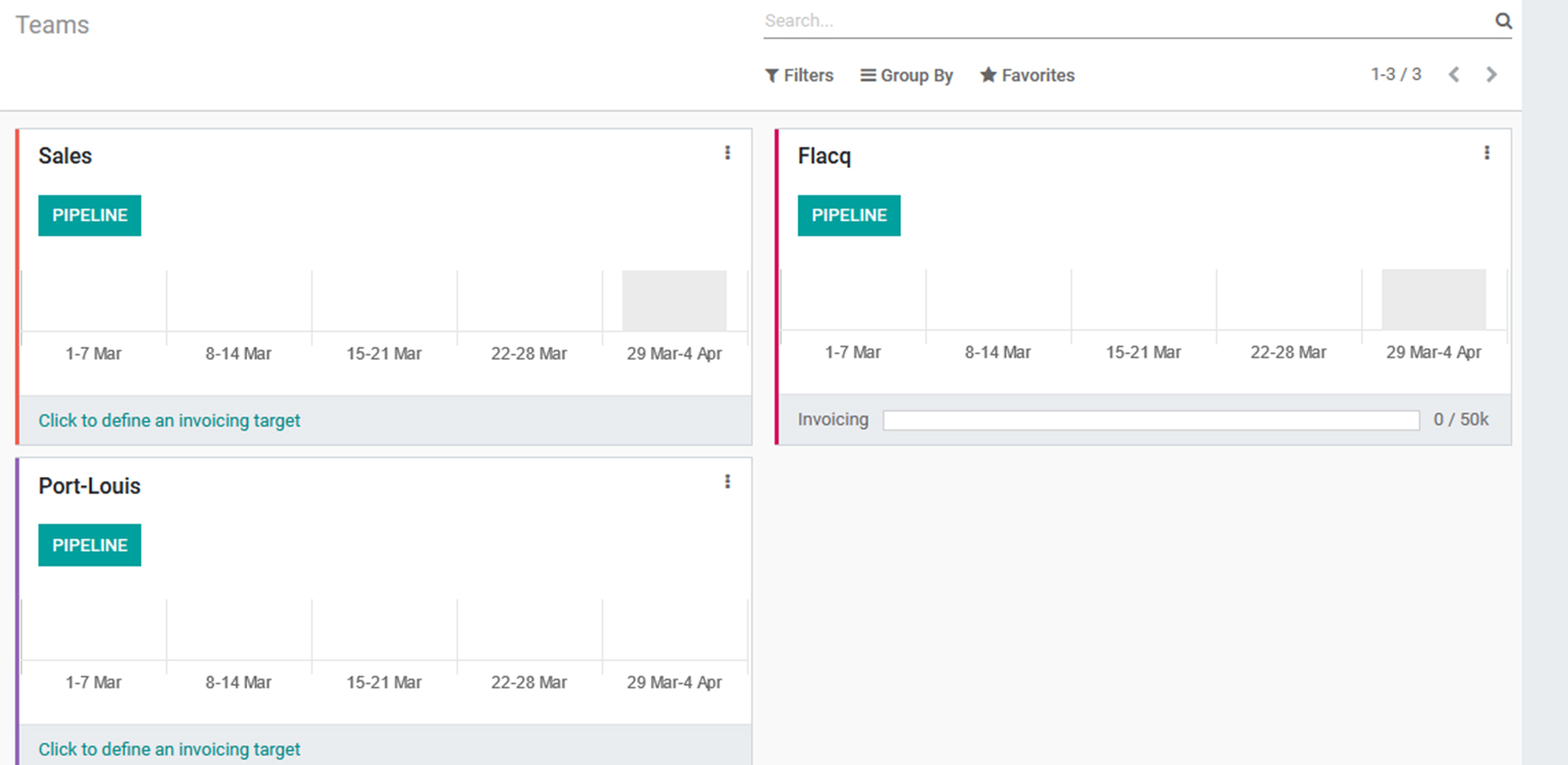Click the Sales team title
Screen dimensions: 1568x765
[x=65, y=156]
